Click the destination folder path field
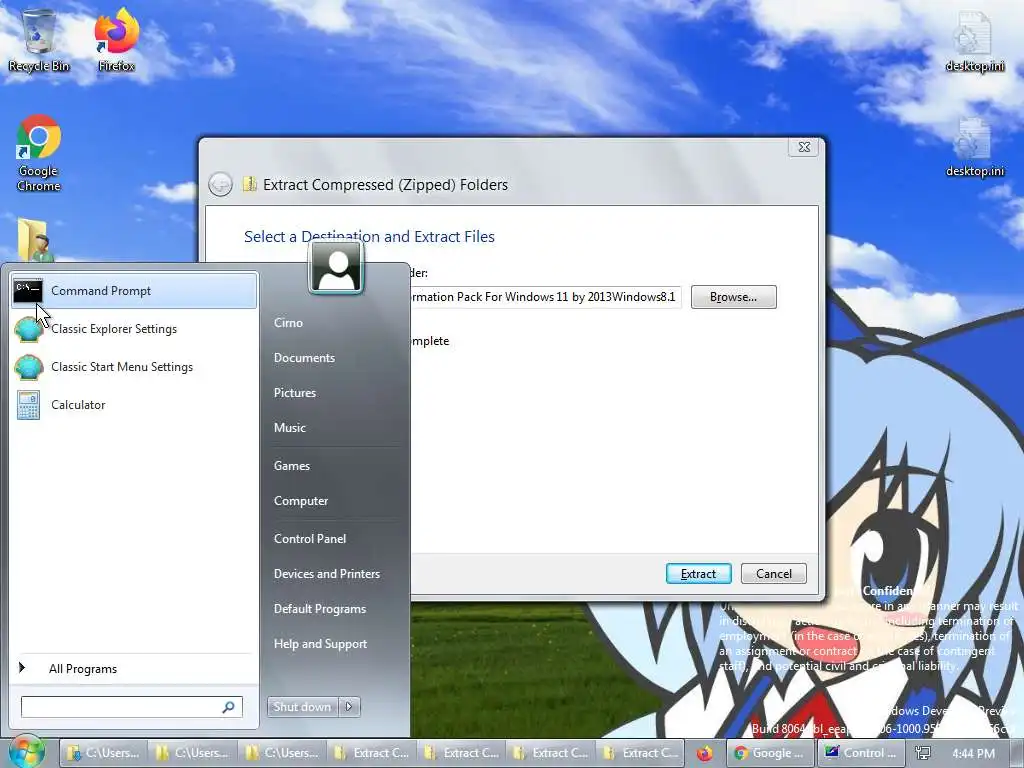 coord(545,297)
